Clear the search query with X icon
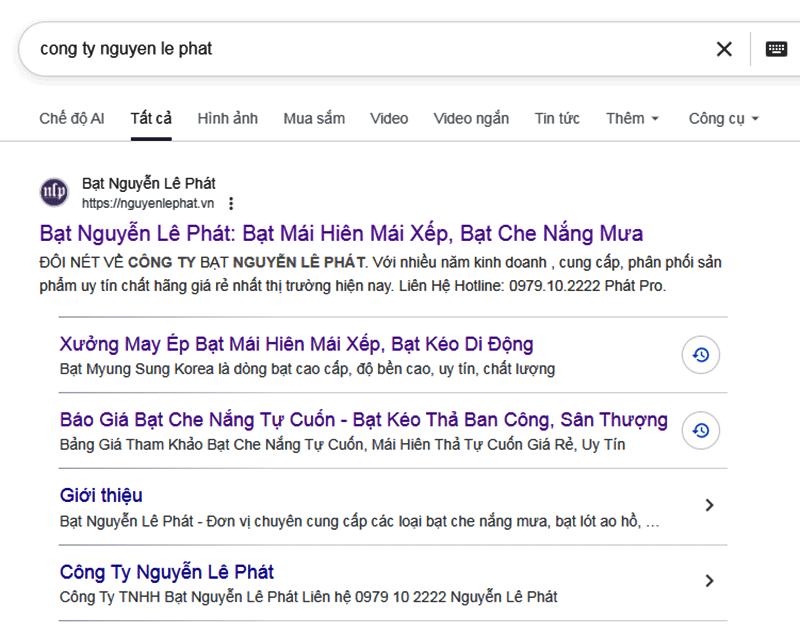800x634 pixels. tap(724, 49)
